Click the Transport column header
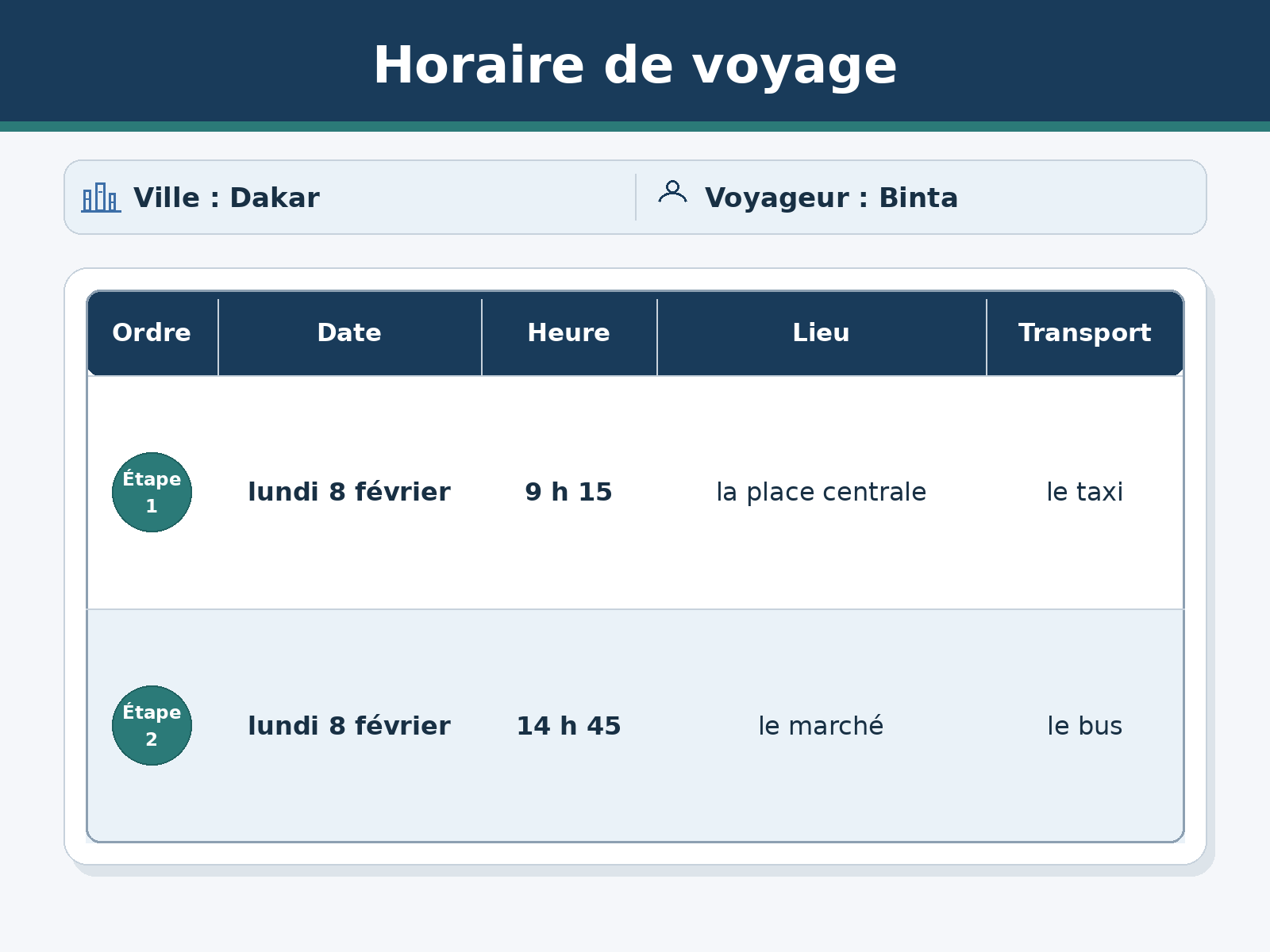 tap(1084, 332)
